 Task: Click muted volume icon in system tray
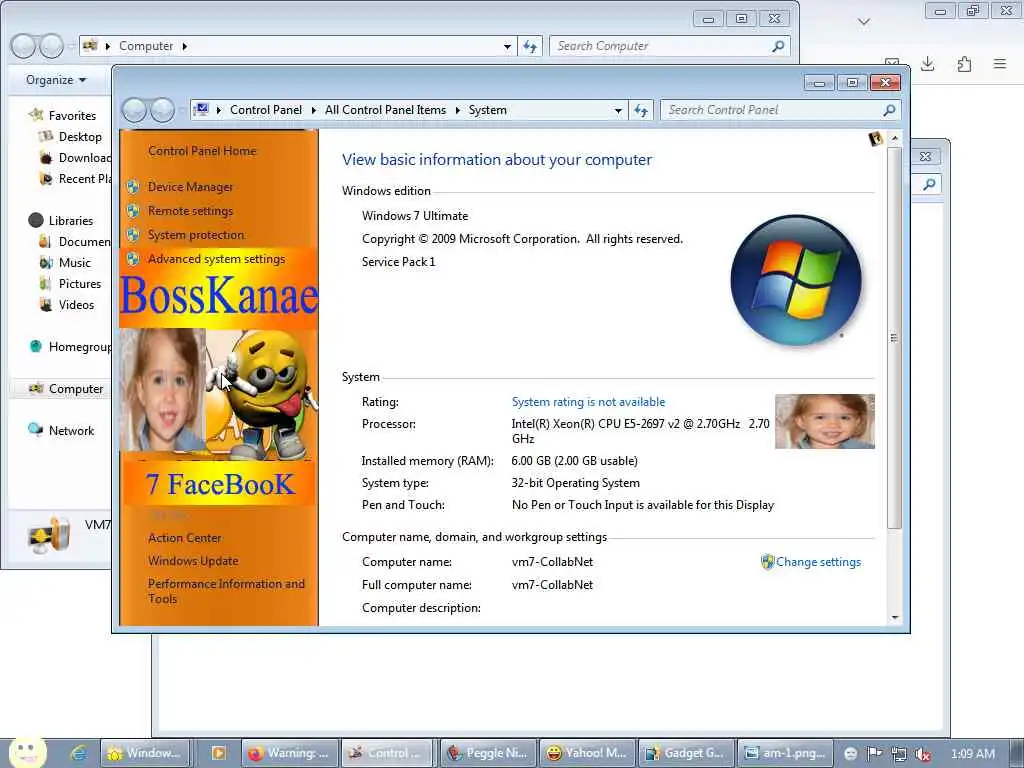923,754
